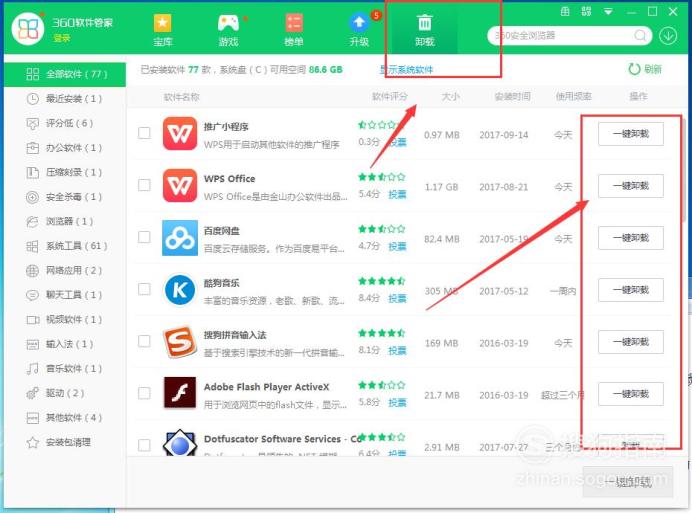This screenshot has width=692, height=513.
Task: Check the Dotfuscator Software Services checkbox
Action: [x=144, y=445]
